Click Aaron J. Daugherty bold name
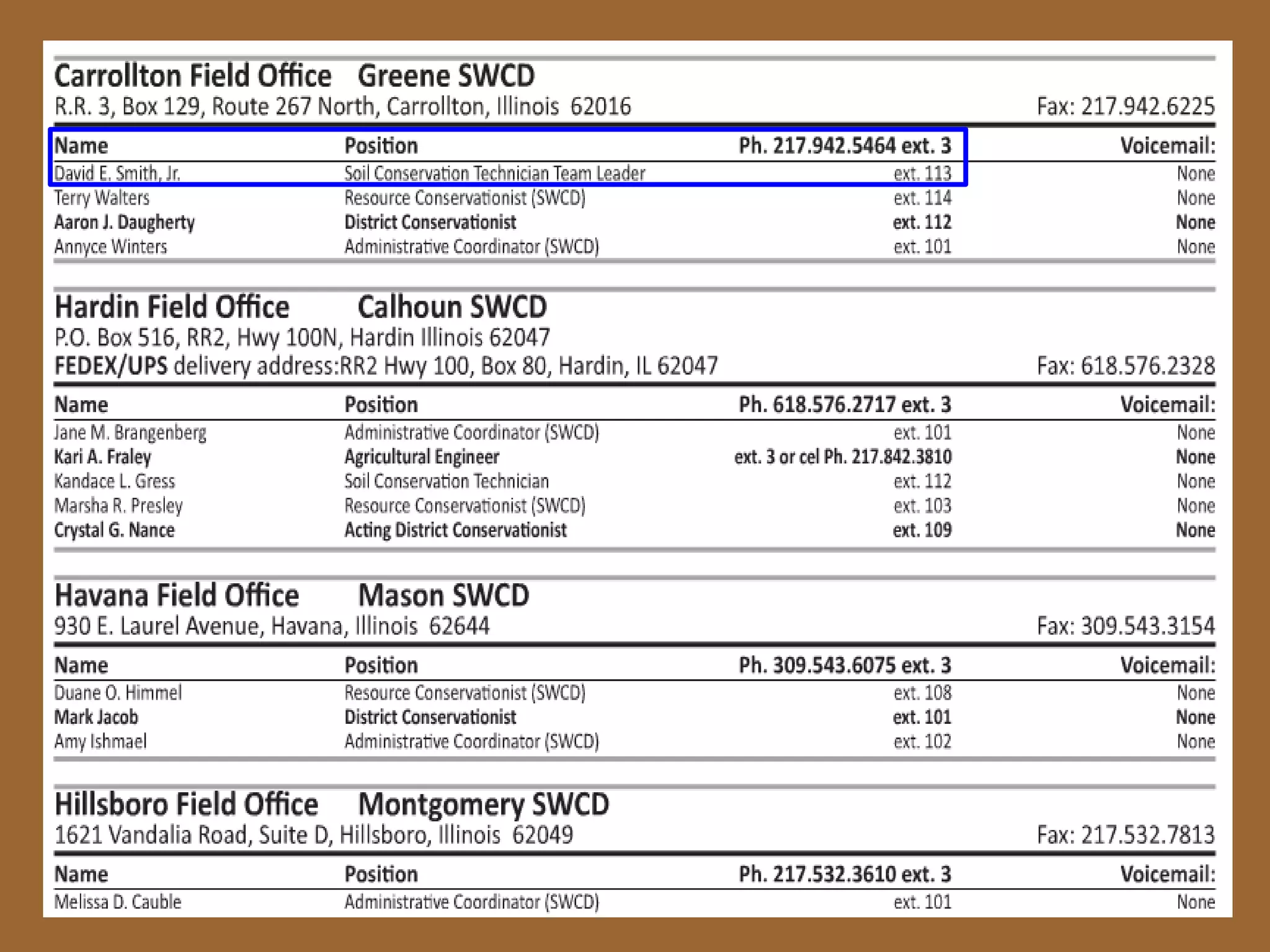 (x=124, y=223)
